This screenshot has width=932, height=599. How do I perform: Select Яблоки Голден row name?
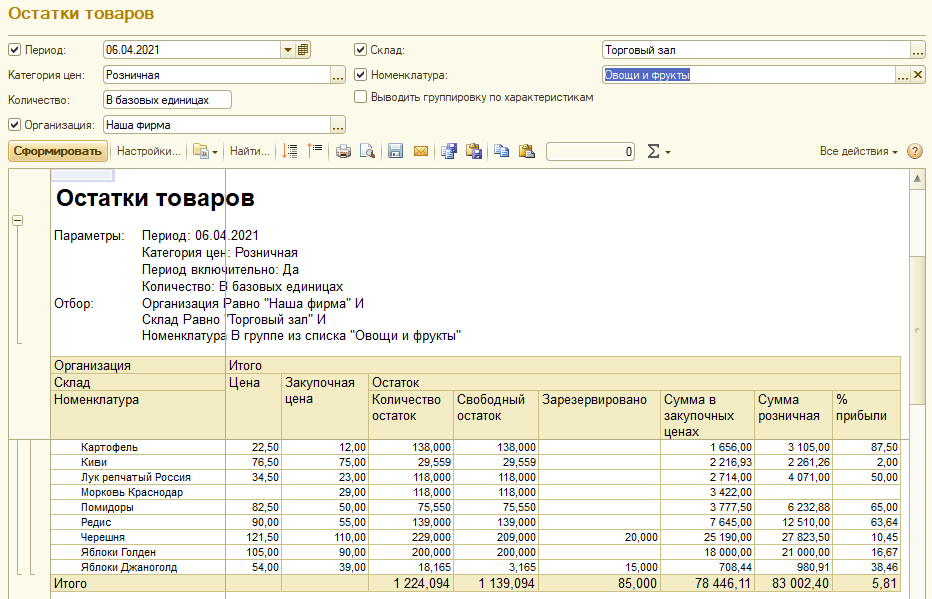[118, 552]
